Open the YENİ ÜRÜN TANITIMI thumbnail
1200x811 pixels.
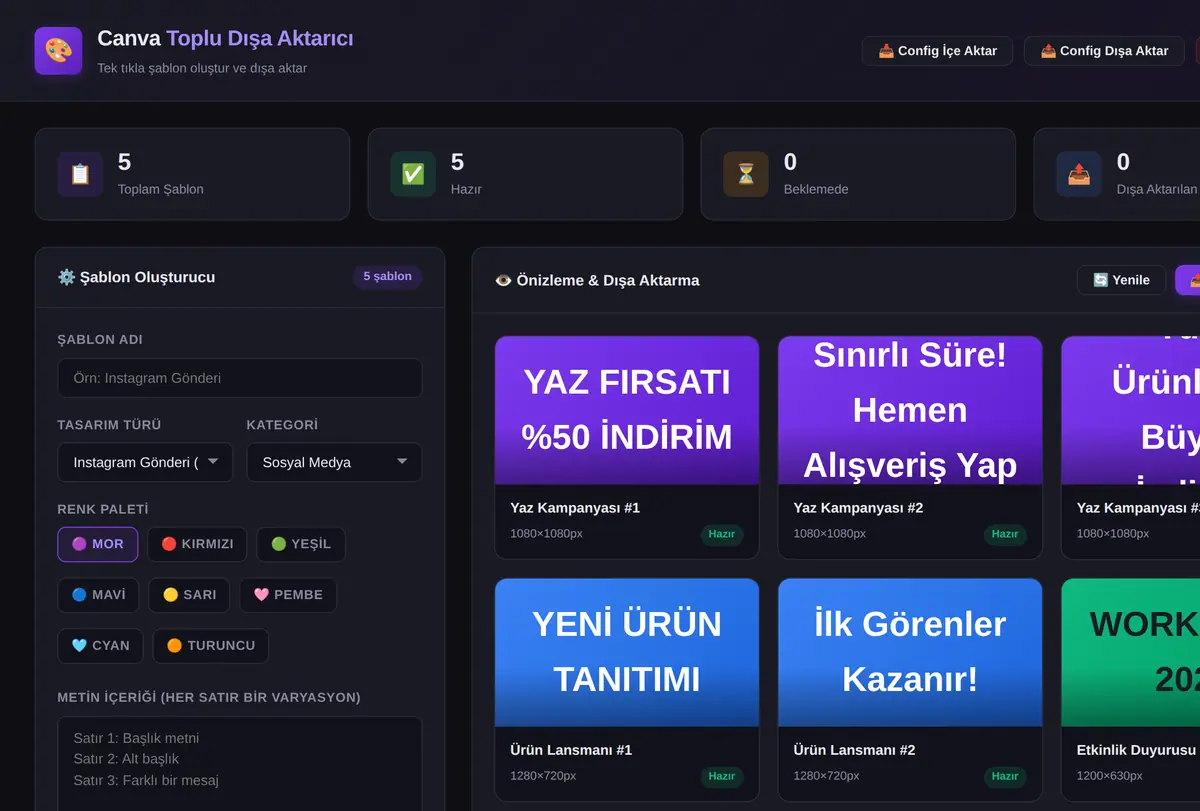coord(627,652)
